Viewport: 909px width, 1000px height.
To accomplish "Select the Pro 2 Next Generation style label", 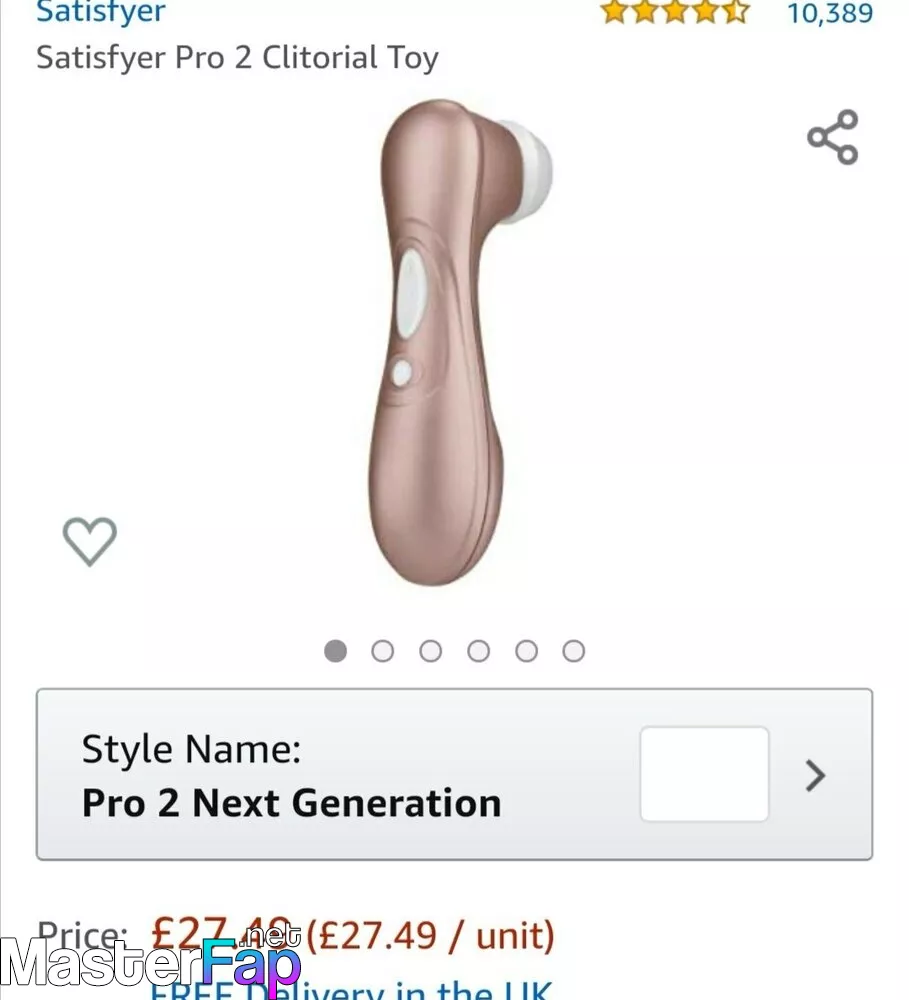I will coord(291,803).
